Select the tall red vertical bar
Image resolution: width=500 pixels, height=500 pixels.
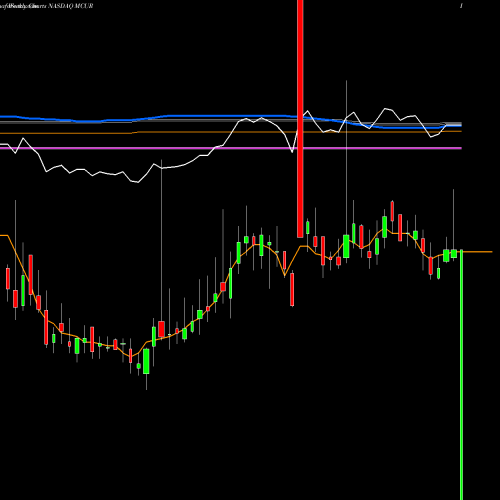click(300, 119)
